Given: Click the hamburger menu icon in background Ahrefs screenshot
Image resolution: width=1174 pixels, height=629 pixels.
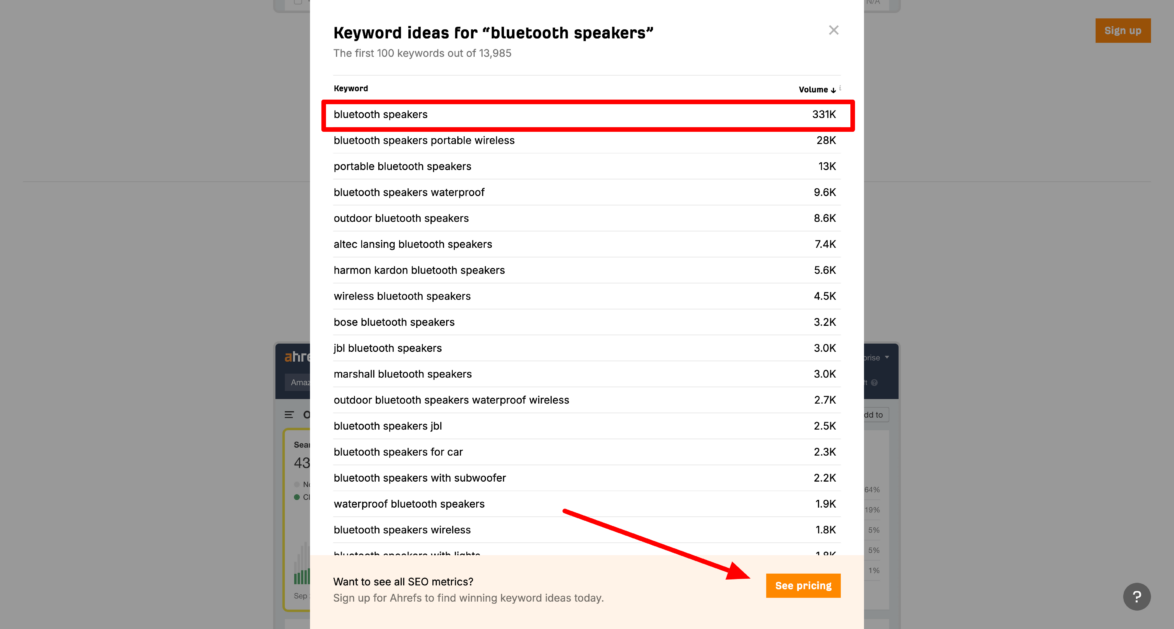Looking at the screenshot, I should [x=289, y=414].
